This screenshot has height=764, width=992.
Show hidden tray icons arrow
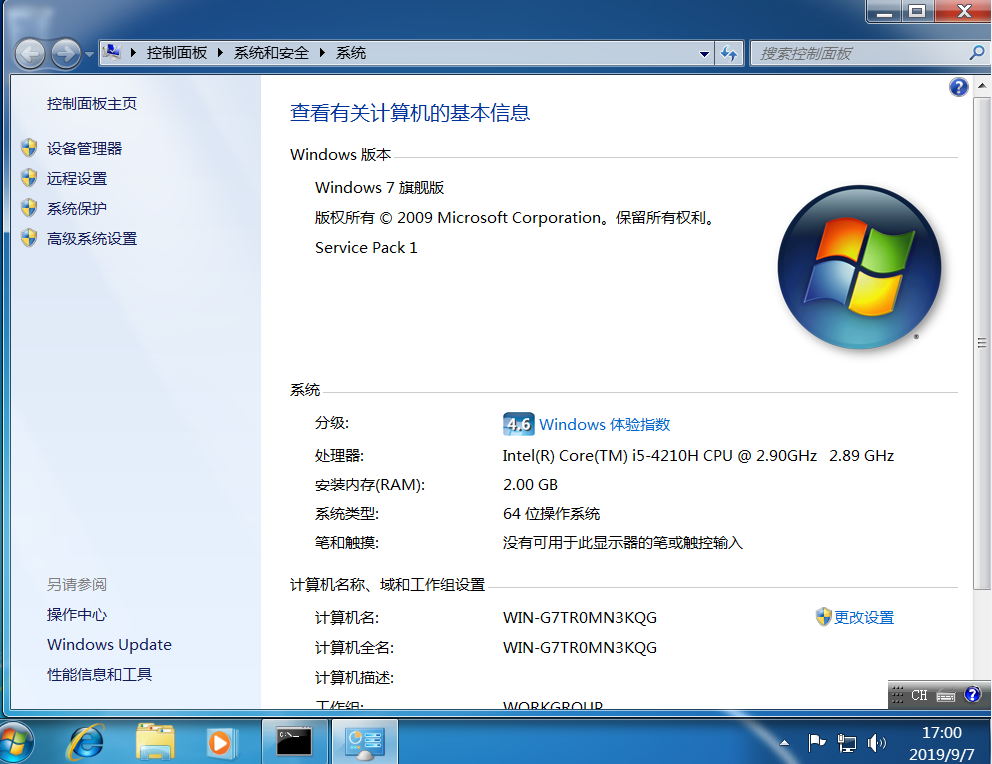pyautogui.click(x=784, y=742)
